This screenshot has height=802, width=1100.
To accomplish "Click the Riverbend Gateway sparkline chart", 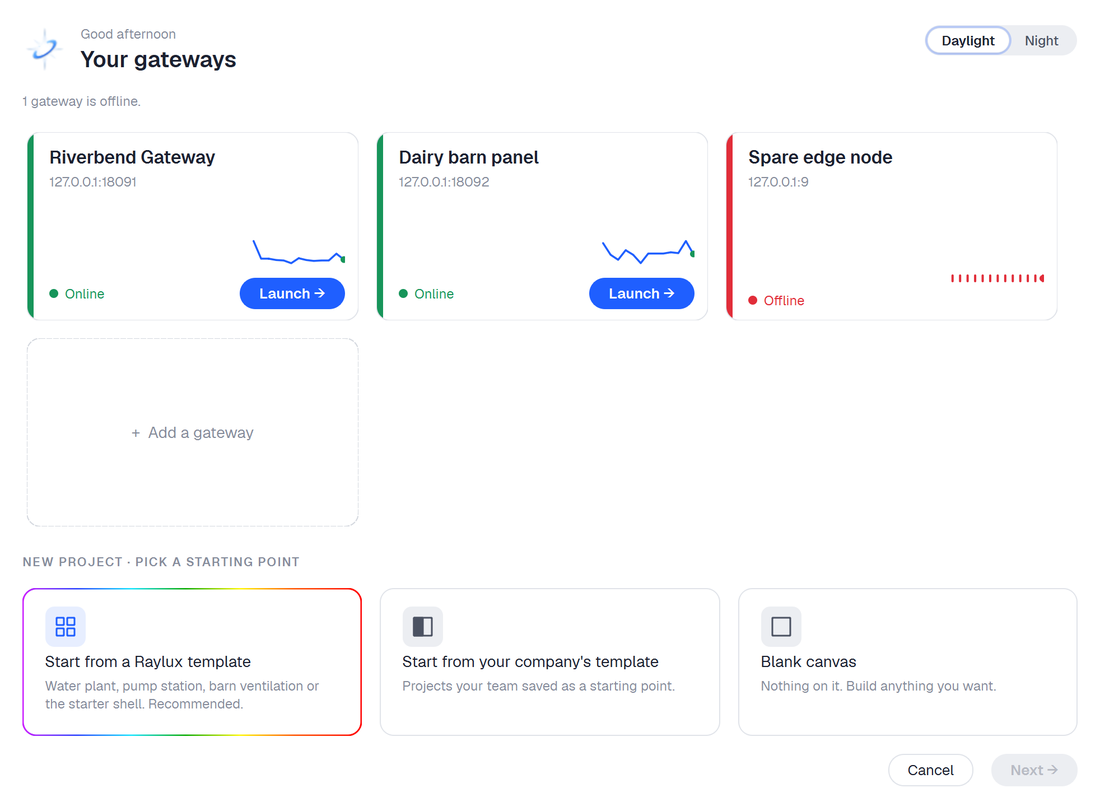I will (x=299, y=252).
